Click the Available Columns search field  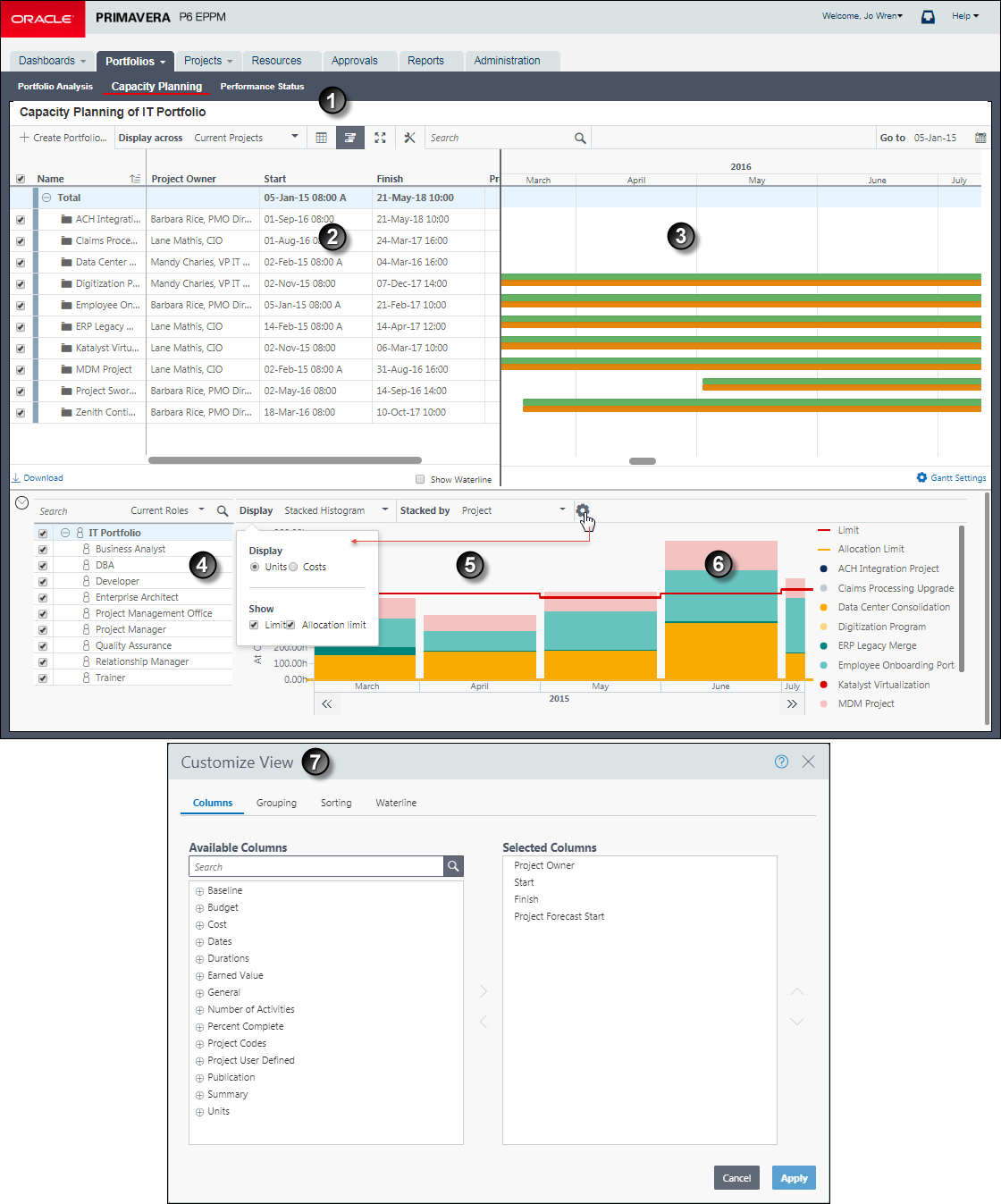pyautogui.click(x=316, y=866)
